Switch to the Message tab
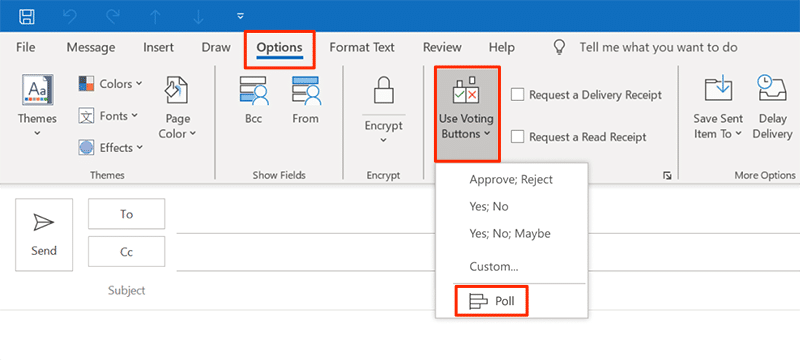Screen dimensions: 800x360 [x=91, y=47]
